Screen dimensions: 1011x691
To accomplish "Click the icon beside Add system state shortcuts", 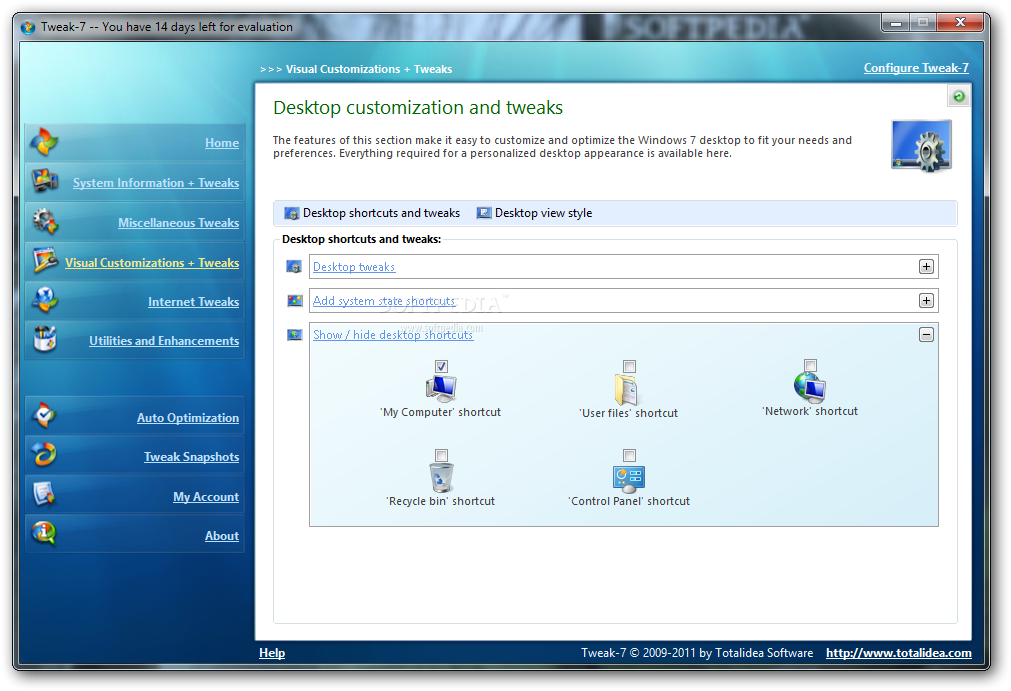I will pos(295,300).
